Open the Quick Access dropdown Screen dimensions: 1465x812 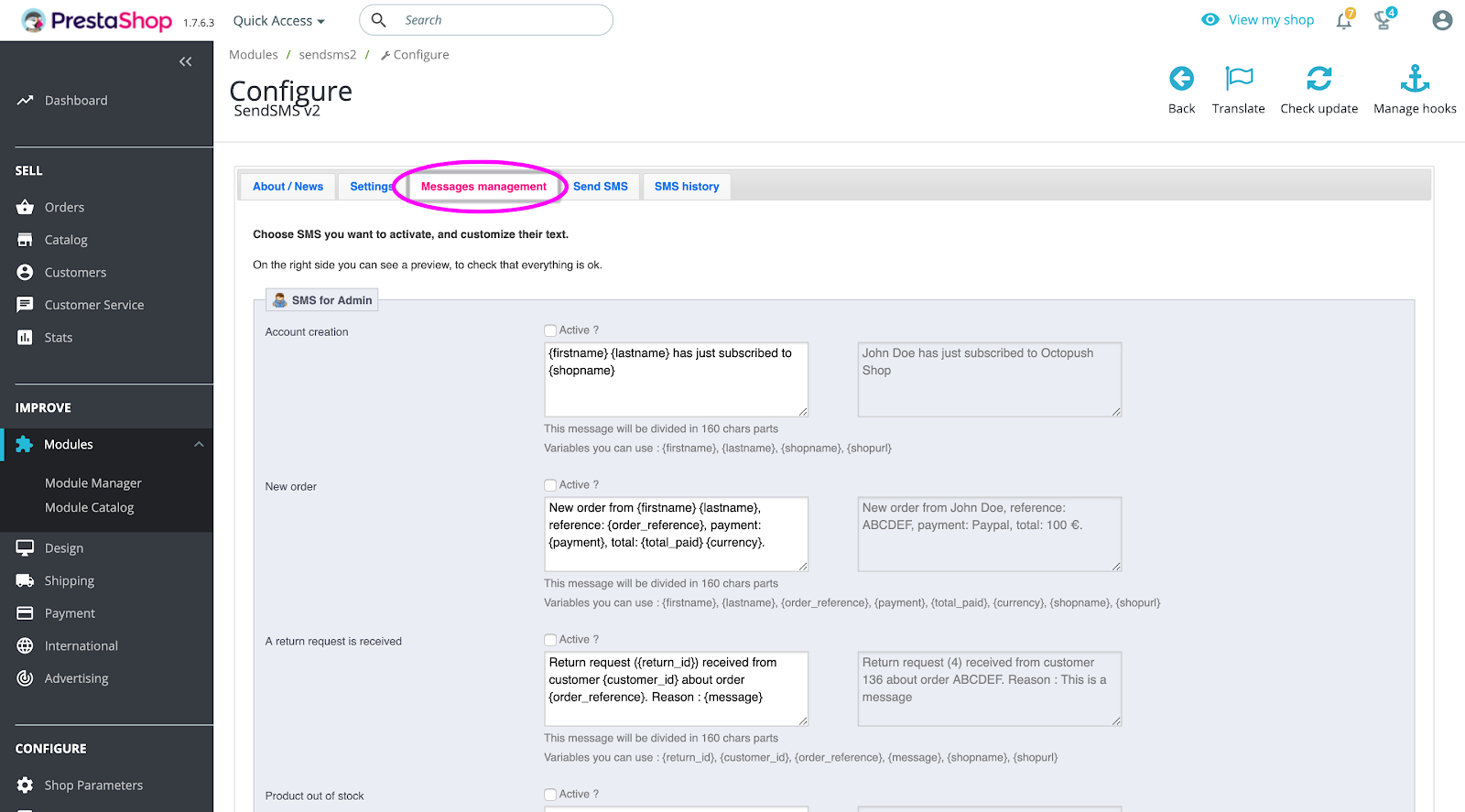tap(278, 20)
